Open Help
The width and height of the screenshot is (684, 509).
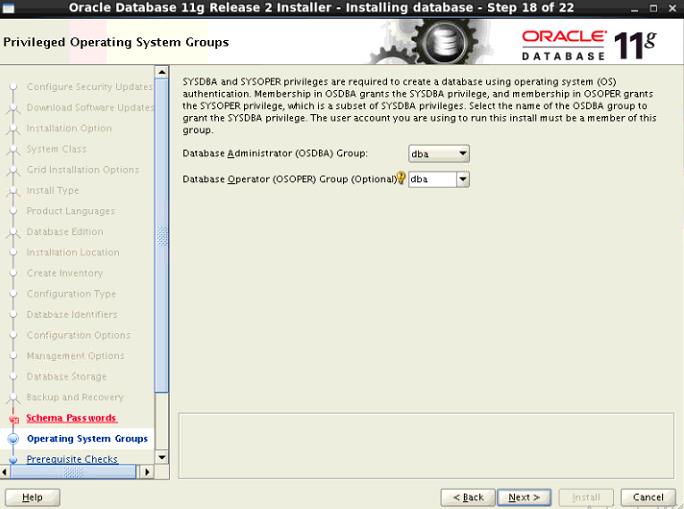(x=32, y=497)
